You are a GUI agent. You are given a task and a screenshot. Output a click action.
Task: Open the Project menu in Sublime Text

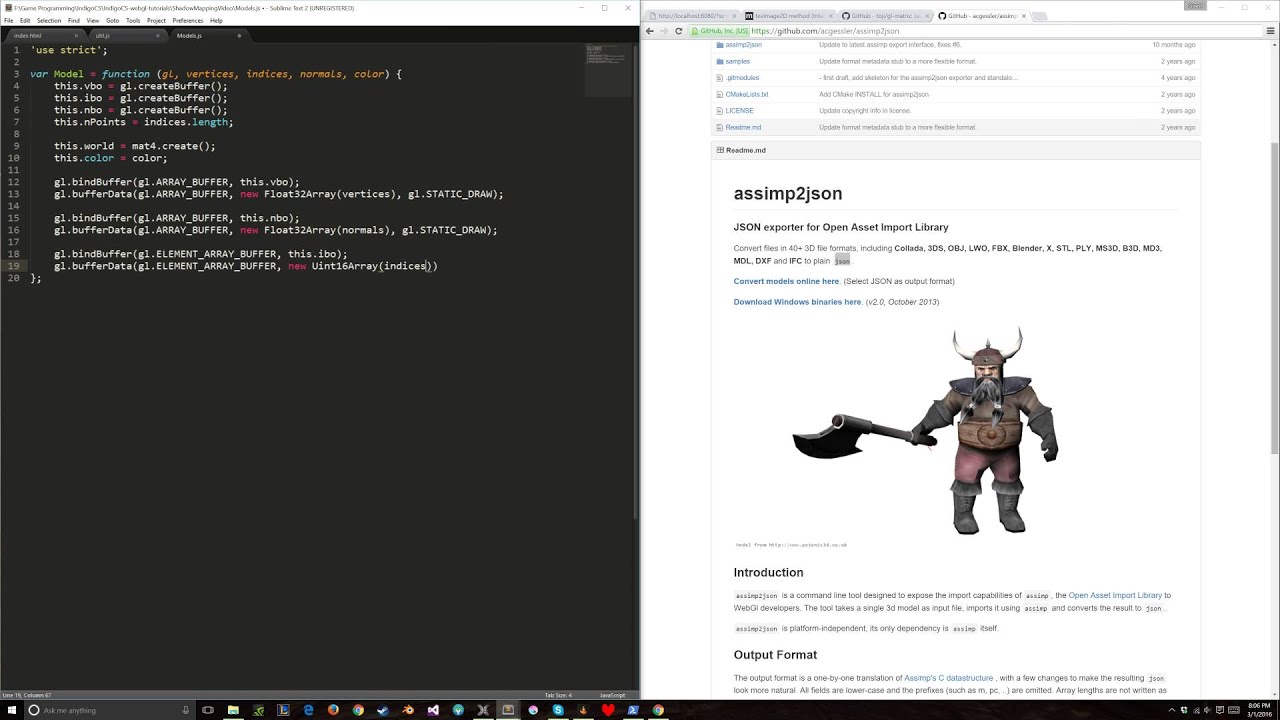pos(157,20)
